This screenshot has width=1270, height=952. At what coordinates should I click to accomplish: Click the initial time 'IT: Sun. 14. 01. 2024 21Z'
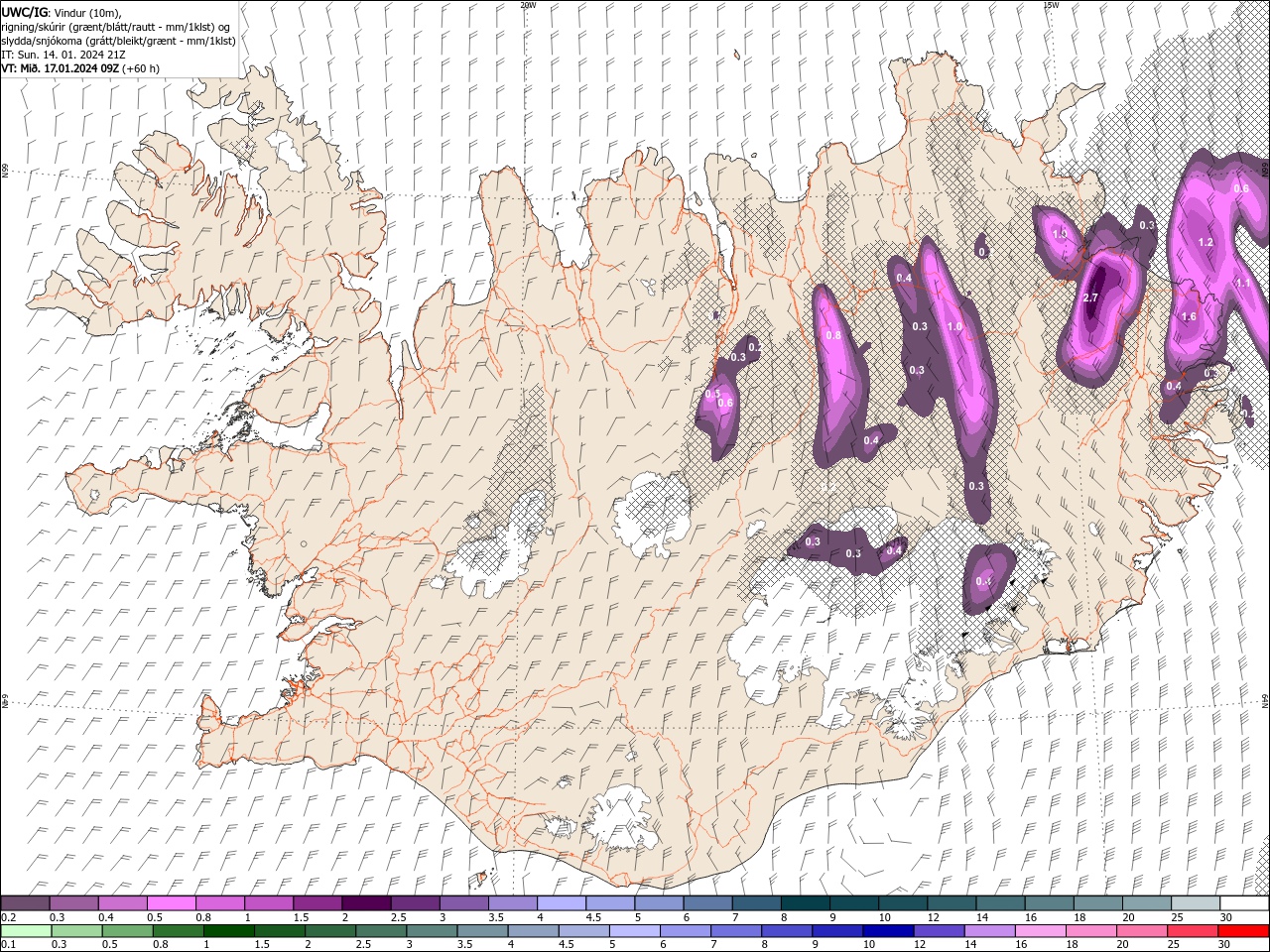[63, 55]
